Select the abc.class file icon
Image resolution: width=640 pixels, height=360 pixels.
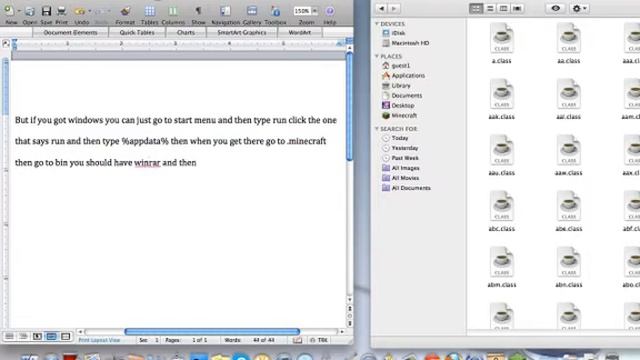[x=502, y=206]
